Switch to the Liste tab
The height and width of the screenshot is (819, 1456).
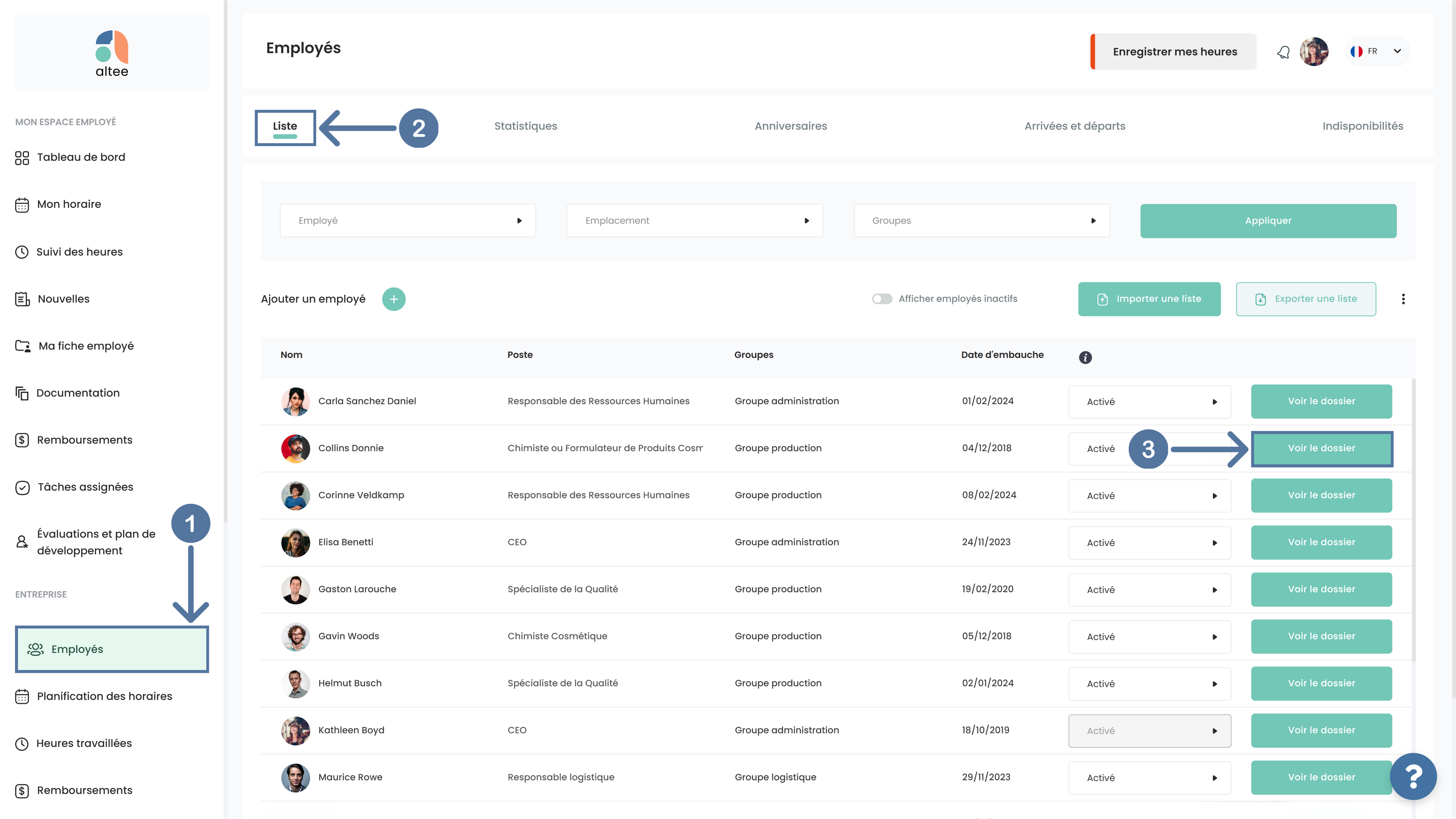285,127
